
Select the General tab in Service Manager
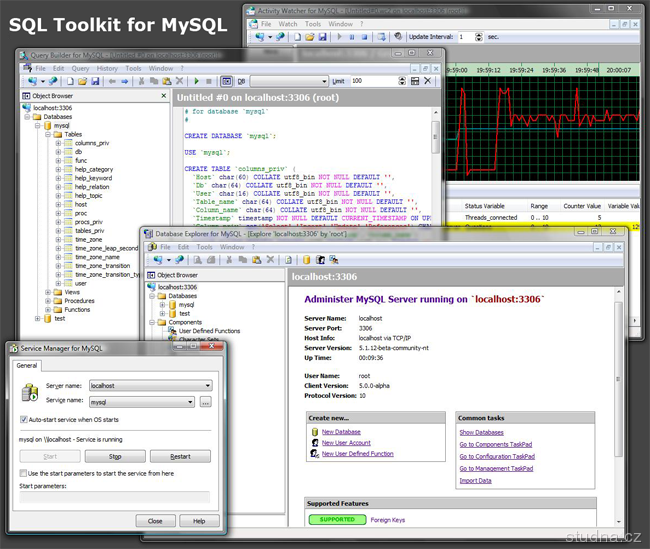(26, 365)
